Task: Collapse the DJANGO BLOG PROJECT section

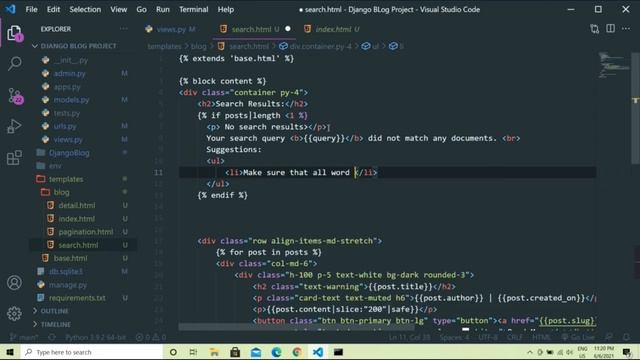Action: [78, 46]
